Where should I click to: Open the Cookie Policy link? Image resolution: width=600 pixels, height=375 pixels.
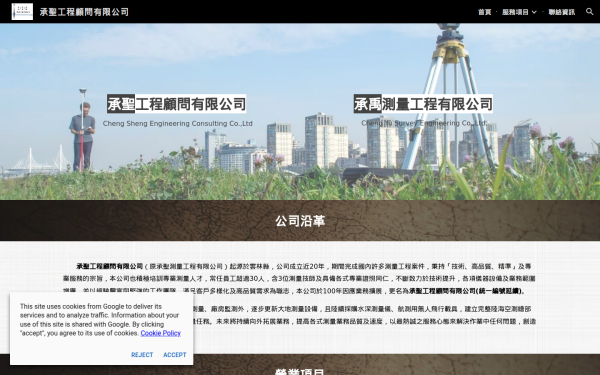pyautogui.click(x=160, y=333)
